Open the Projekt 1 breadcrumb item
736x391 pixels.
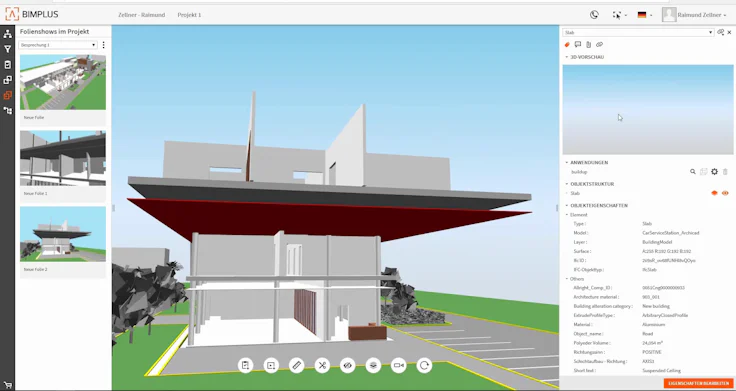(189, 15)
